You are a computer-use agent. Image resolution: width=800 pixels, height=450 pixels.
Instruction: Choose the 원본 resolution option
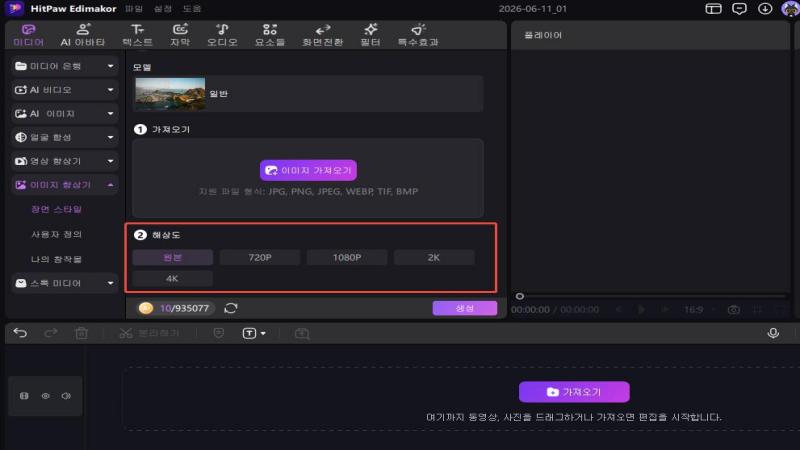[172, 258]
